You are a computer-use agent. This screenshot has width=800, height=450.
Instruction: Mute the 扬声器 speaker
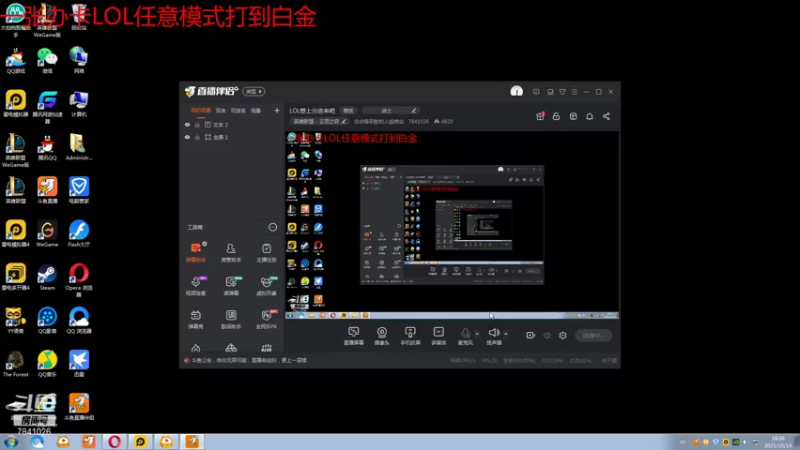(493, 336)
